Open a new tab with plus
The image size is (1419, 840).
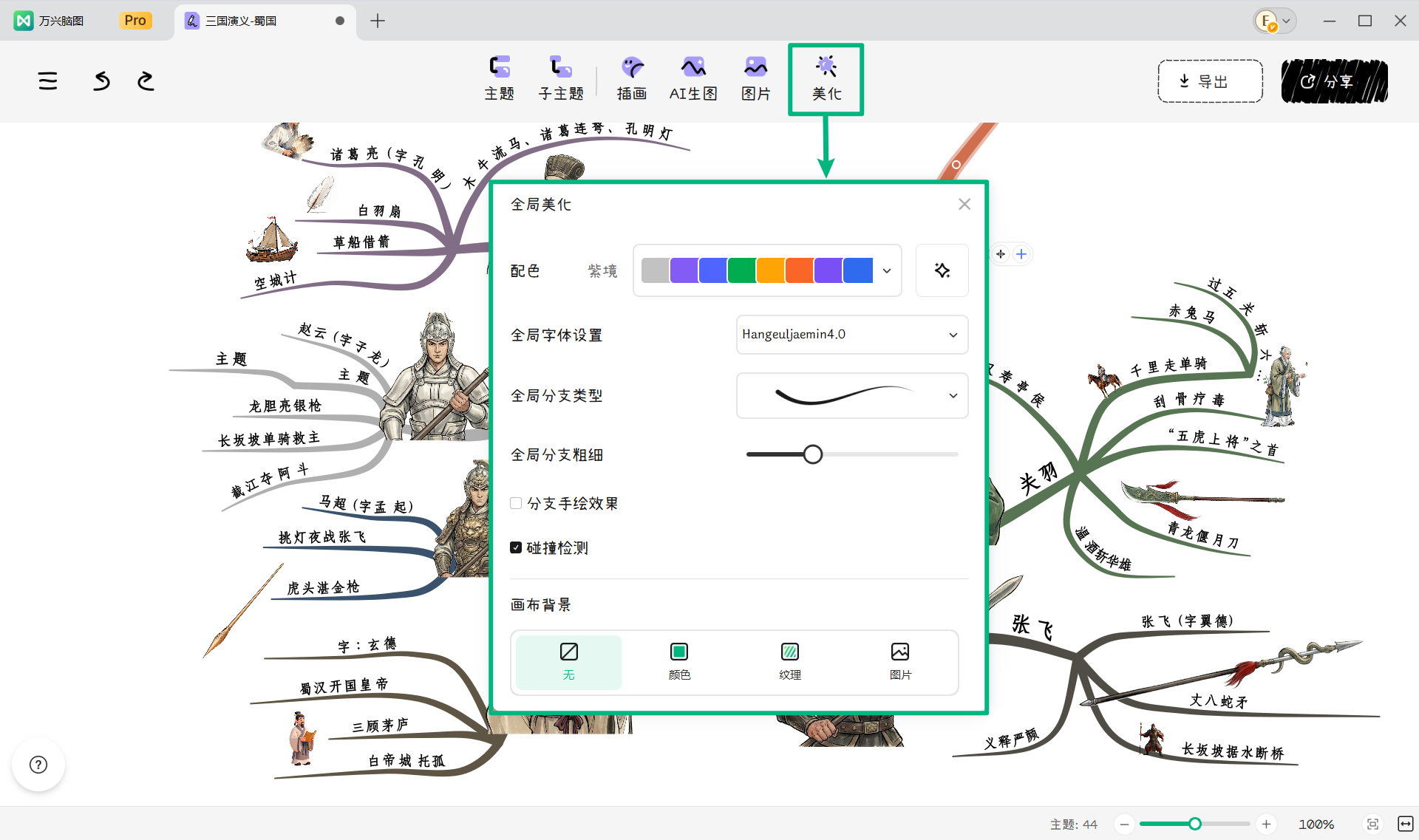(x=378, y=21)
